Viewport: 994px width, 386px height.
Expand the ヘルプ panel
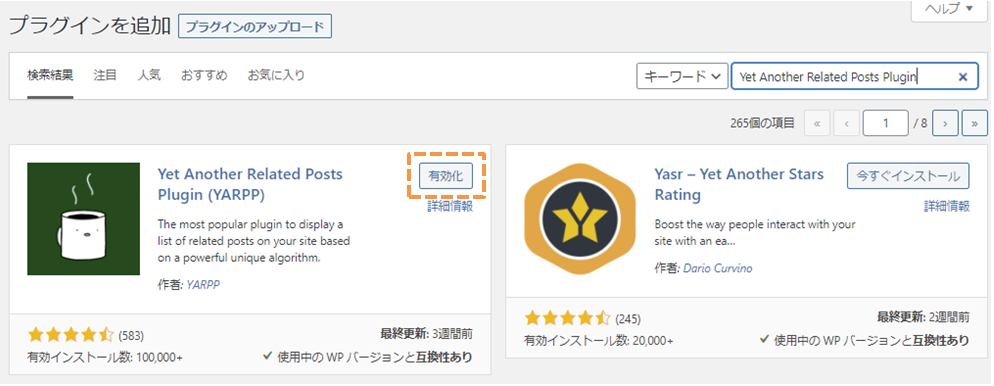[x=950, y=9]
